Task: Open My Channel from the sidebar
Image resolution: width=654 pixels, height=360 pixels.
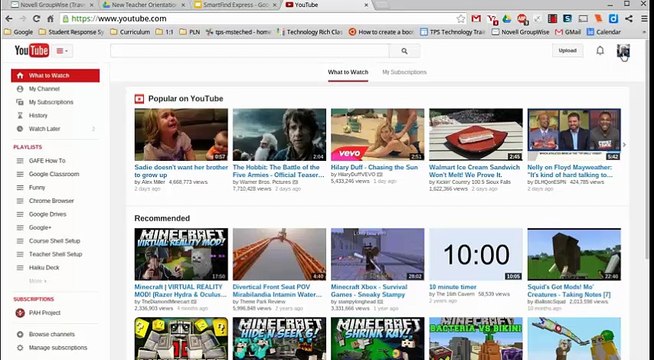Action: 44,89
